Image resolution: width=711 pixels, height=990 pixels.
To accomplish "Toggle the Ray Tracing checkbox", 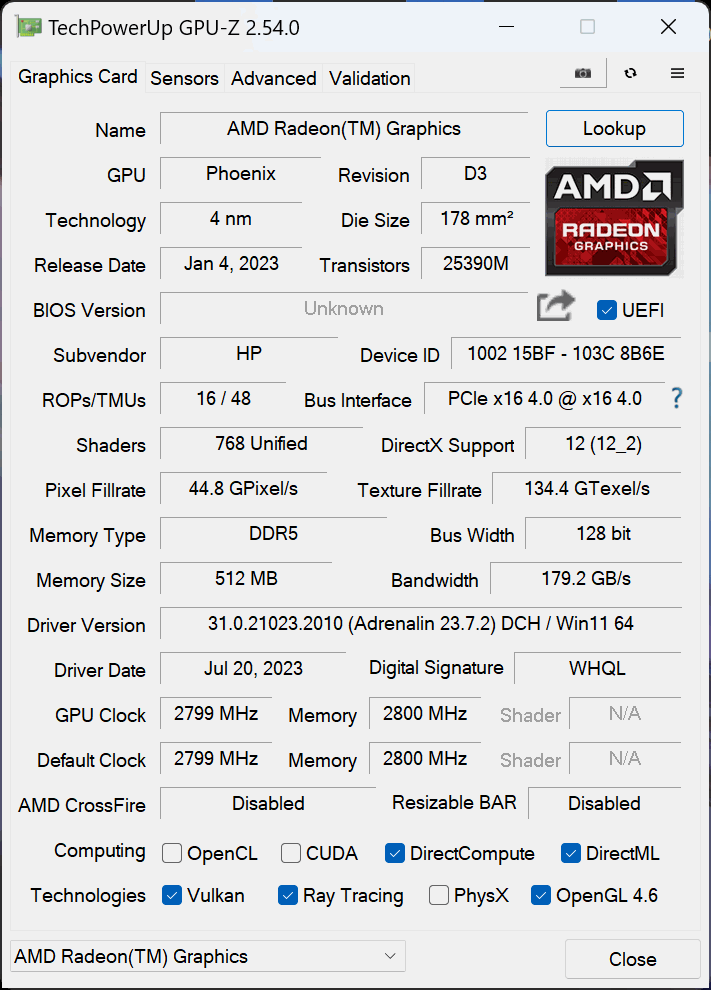I will (288, 895).
